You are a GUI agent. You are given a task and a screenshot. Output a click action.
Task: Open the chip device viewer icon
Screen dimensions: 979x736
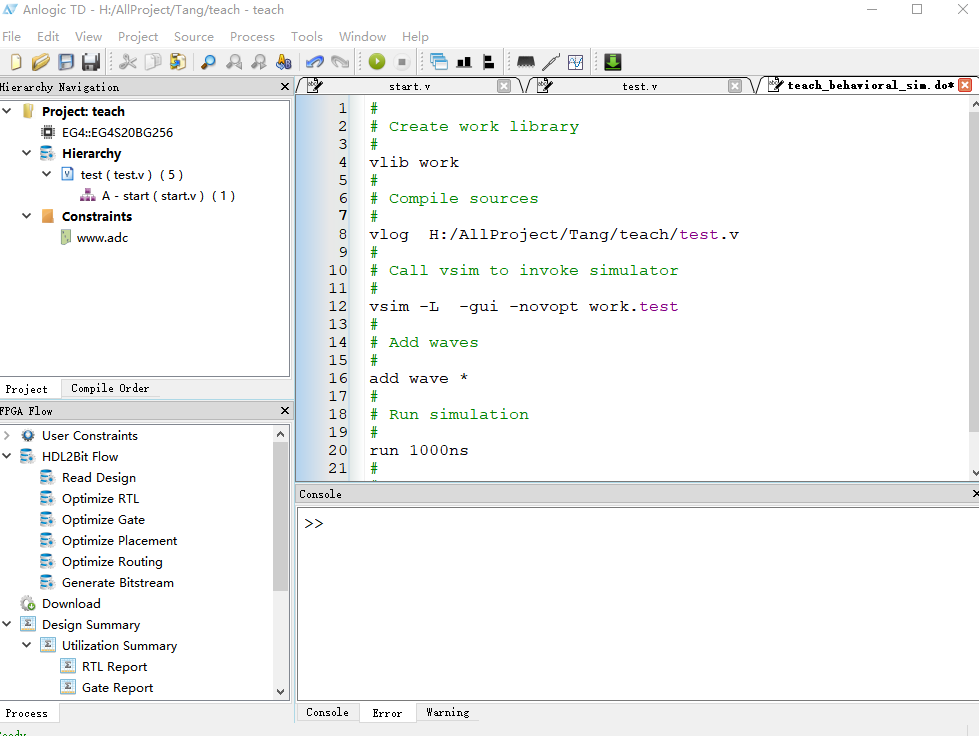526,62
